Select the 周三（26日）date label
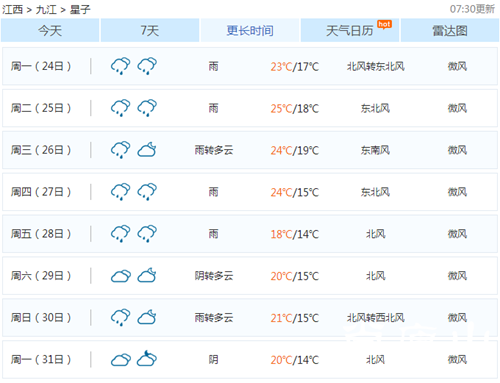500x383 pixels. [x=41, y=150]
